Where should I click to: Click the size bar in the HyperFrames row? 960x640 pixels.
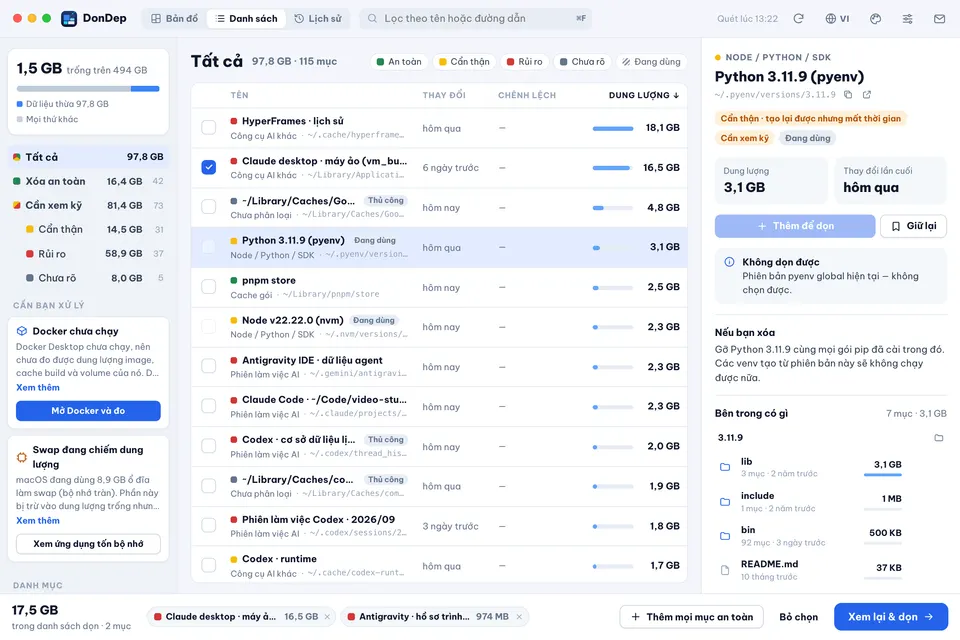(613, 128)
